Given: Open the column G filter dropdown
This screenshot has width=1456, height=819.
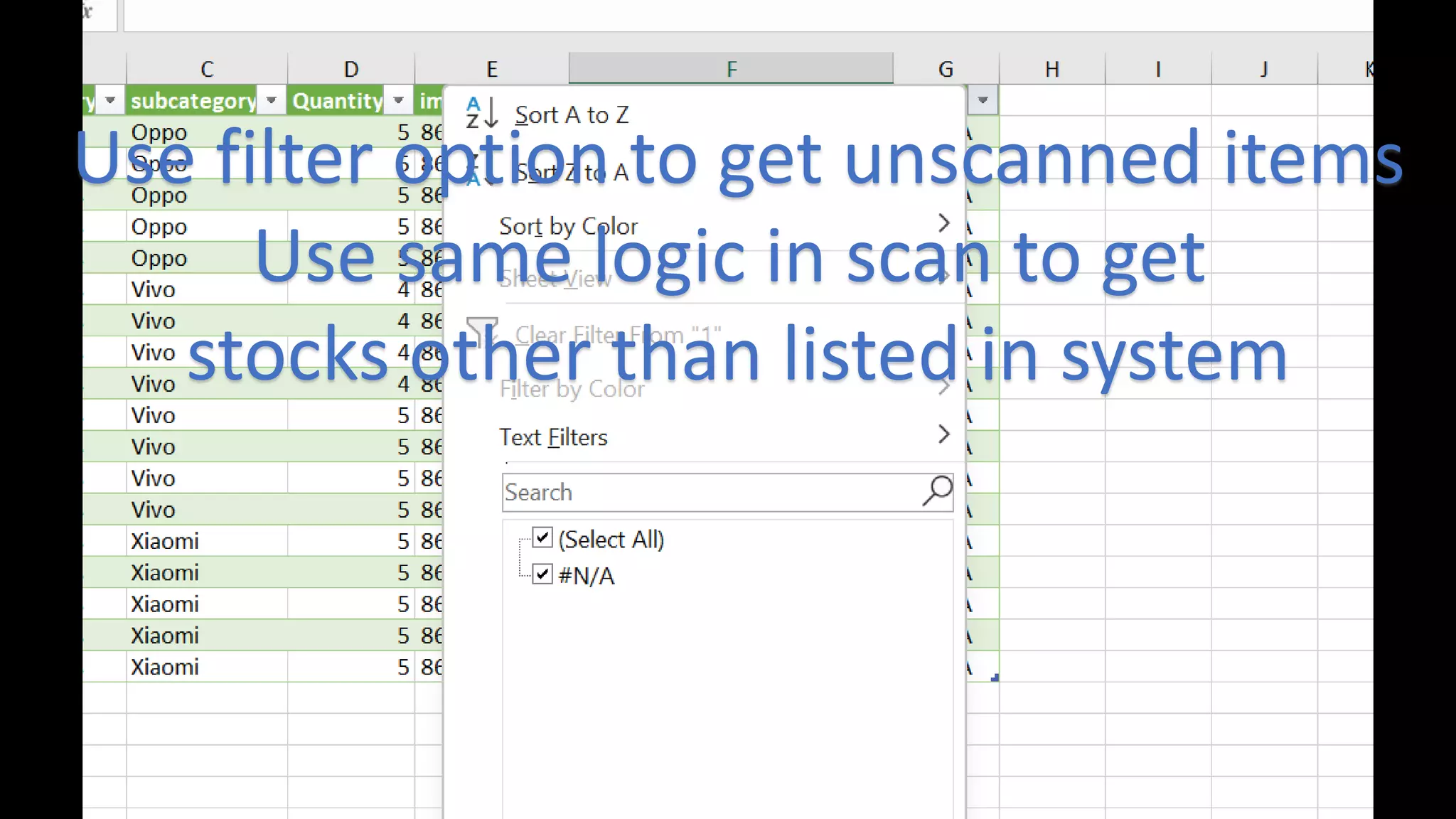Looking at the screenshot, I should click(983, 100).
